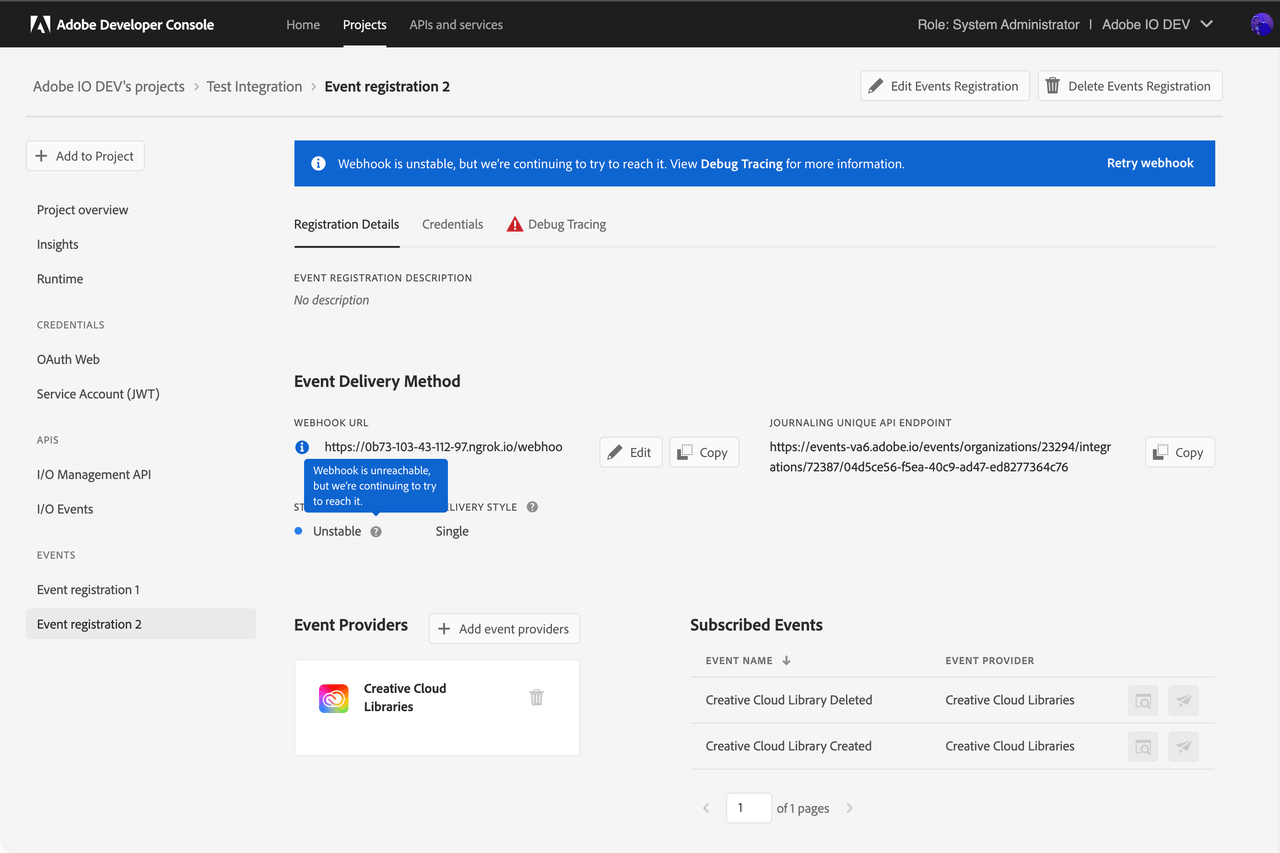The width and height of the screenshot is (1280, 853).
Task: Click the Single delivery style value
Action: click(452, 531)
